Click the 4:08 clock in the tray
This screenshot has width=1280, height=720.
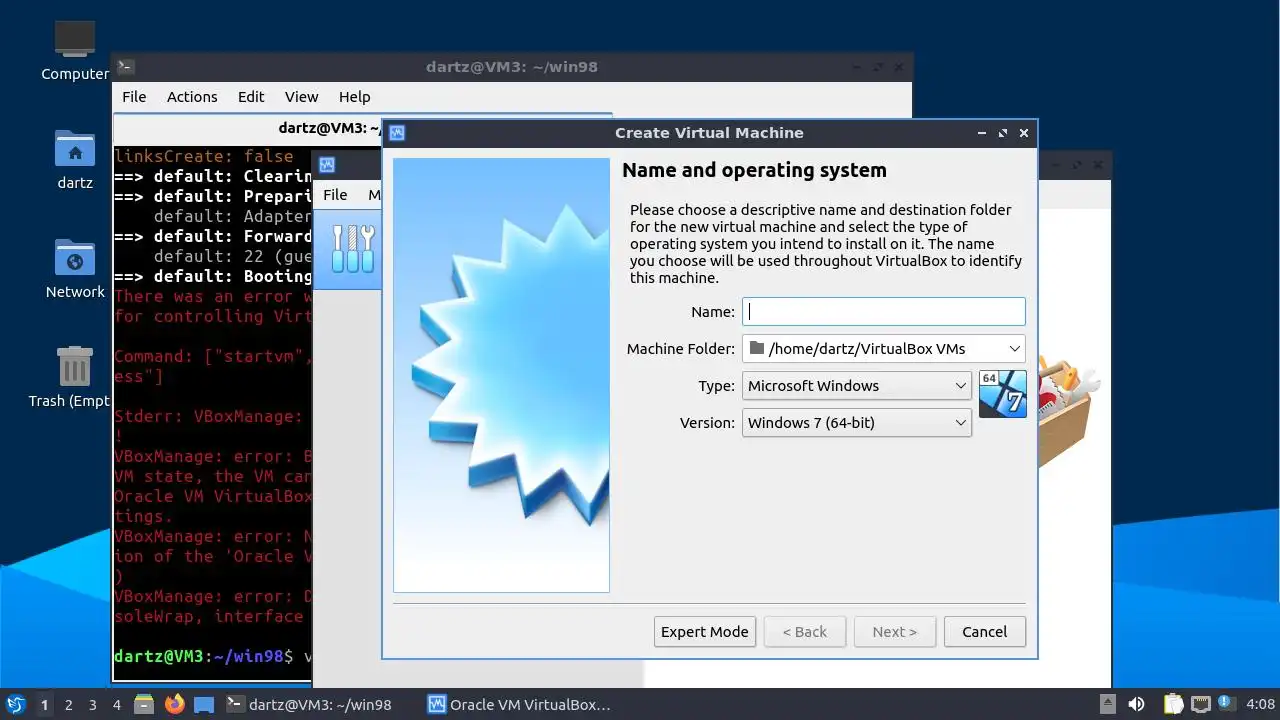click(1261, 704)
